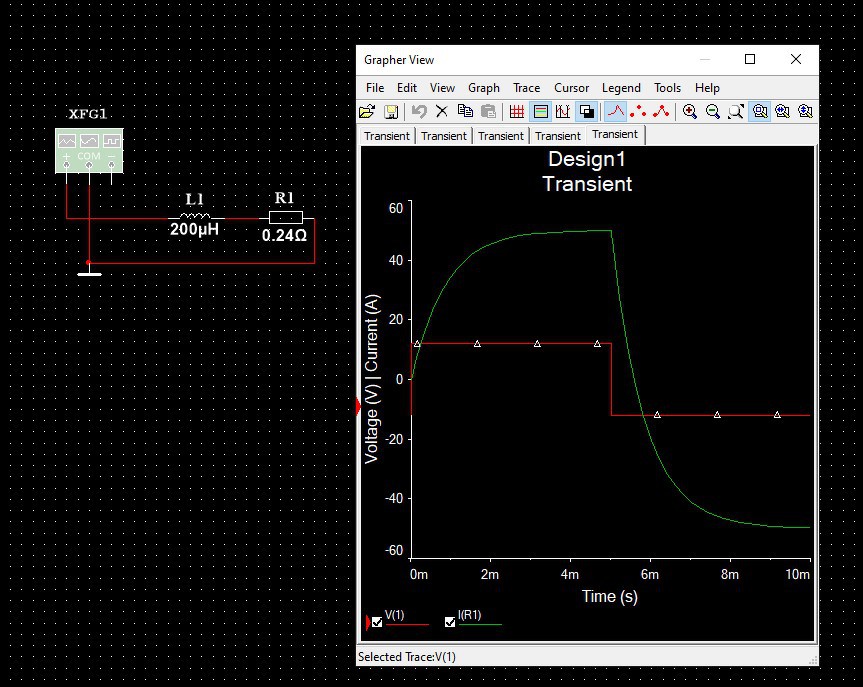
Task: Click the 'Time (s)' axis label
Action: 610,597
